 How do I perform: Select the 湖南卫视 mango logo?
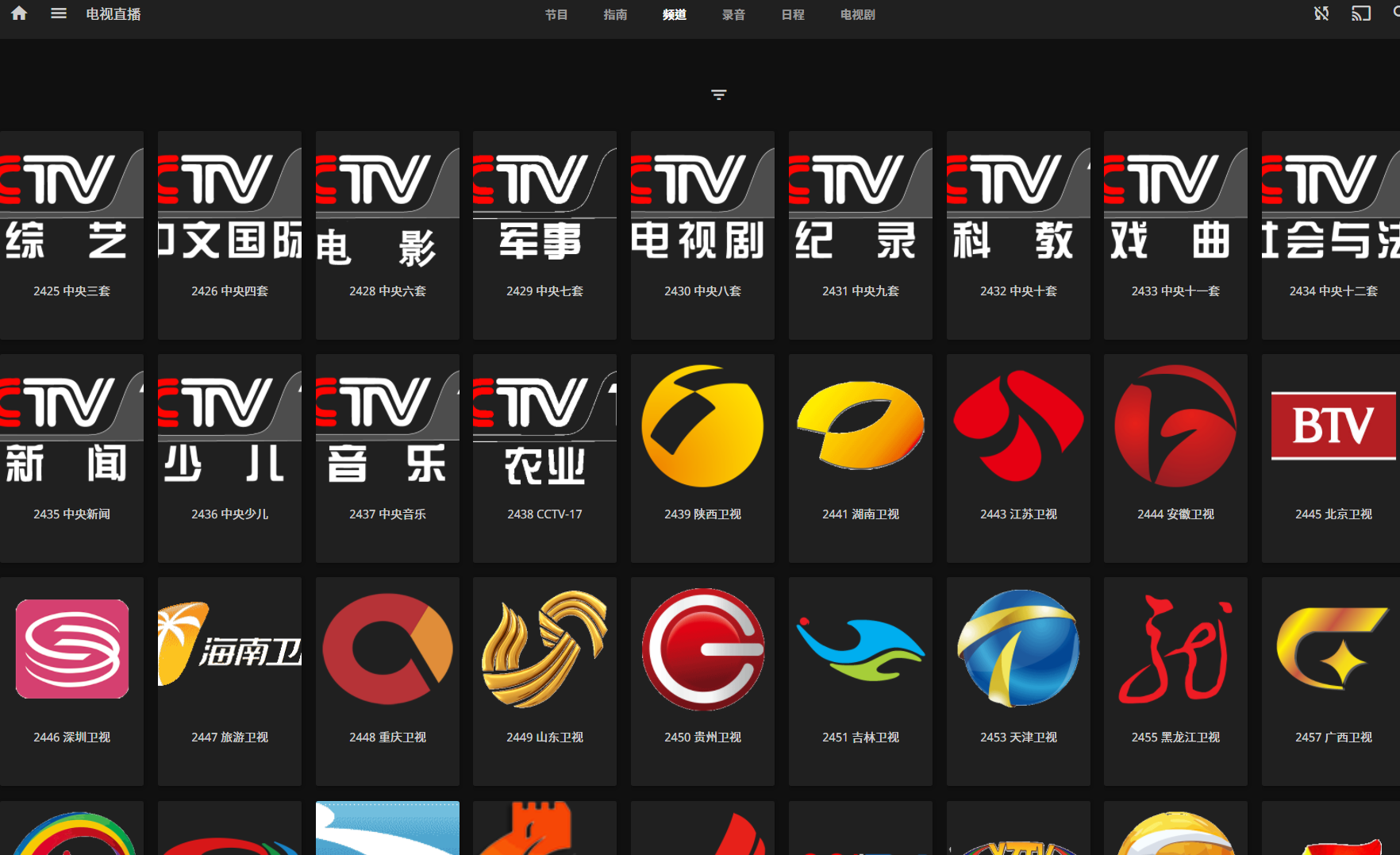tap(860, 426)
